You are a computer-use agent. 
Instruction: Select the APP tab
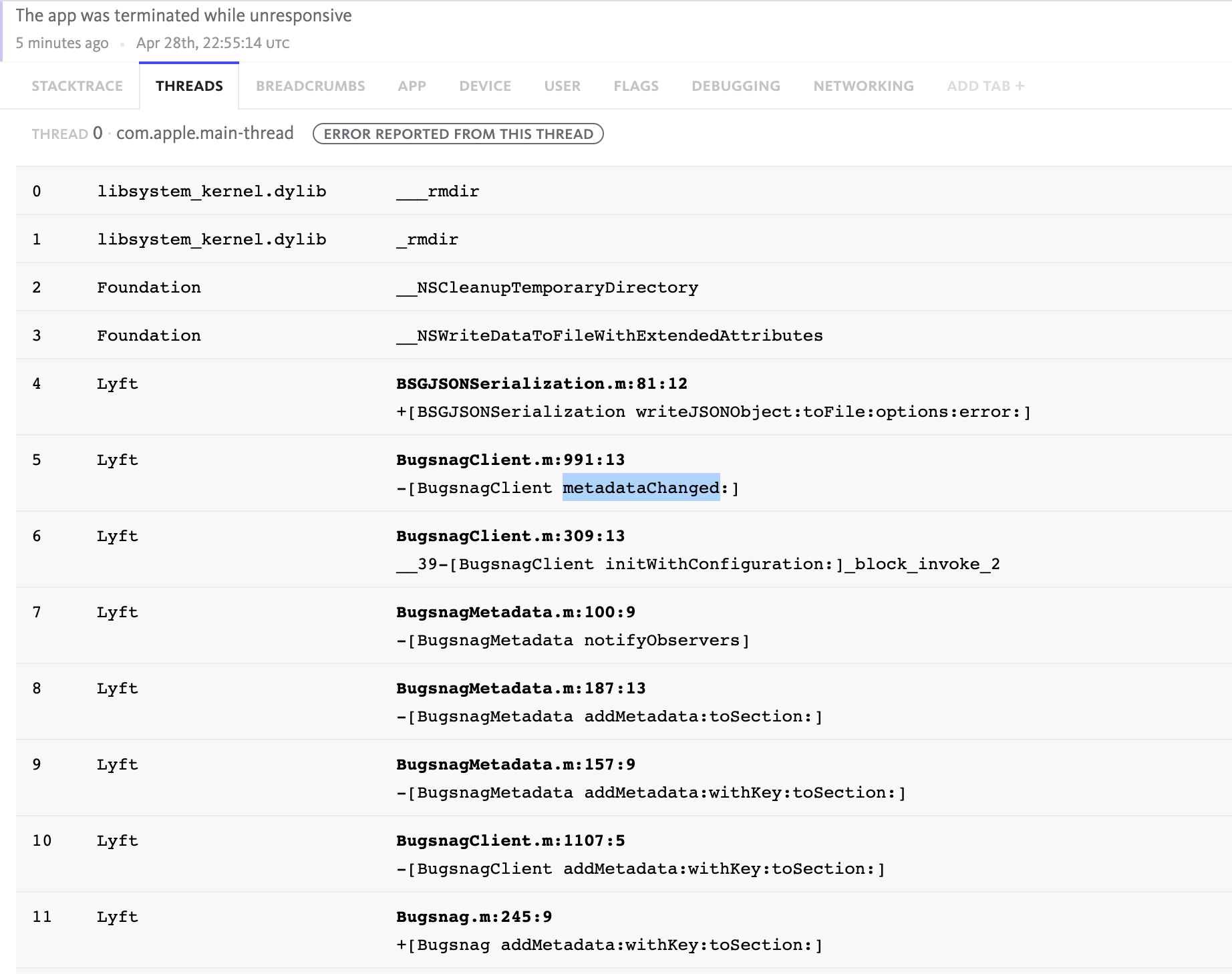click(412, 86)
